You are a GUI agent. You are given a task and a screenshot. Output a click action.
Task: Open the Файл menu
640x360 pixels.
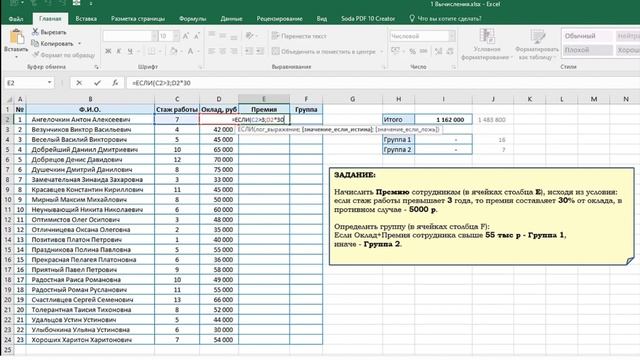(16, 19)
